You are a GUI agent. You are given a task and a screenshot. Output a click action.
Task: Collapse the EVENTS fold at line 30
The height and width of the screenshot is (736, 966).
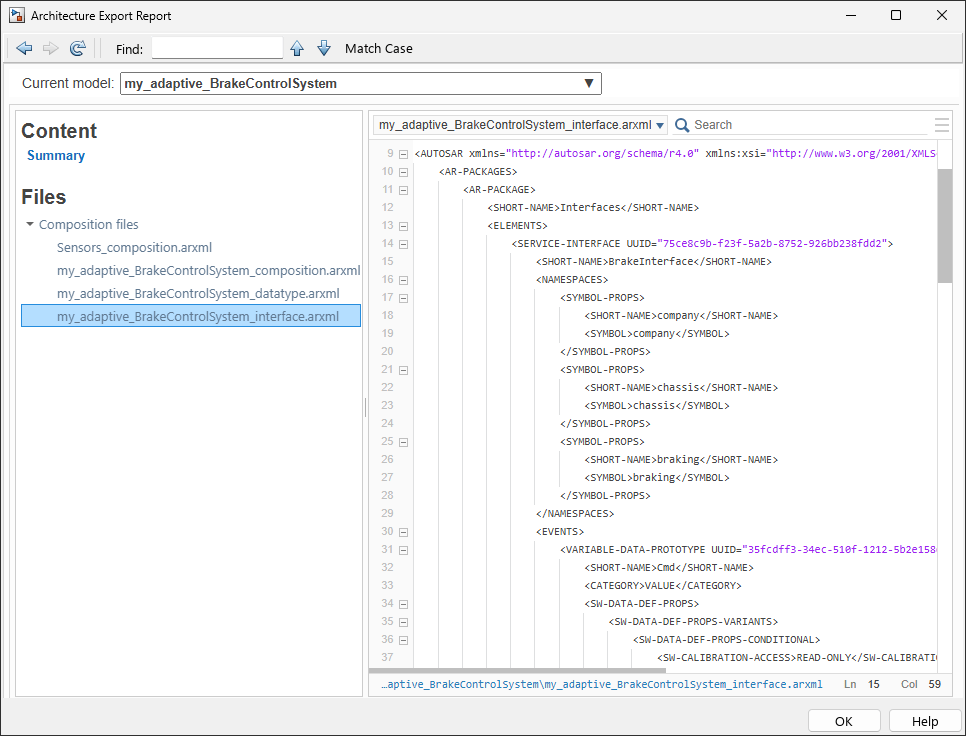pos(404,532)
